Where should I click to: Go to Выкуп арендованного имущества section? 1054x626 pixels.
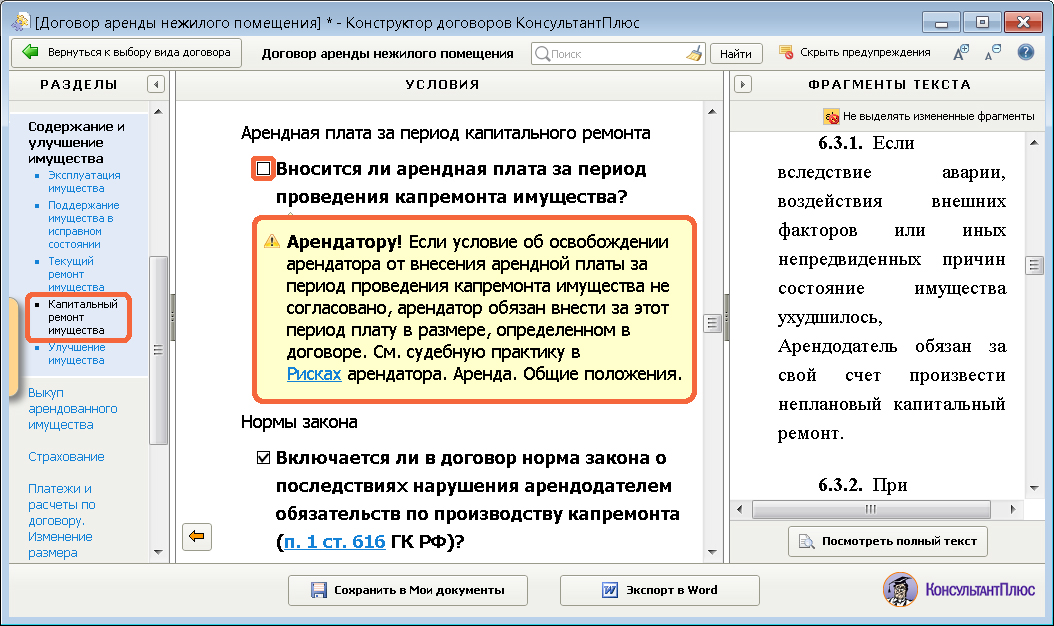point(73,409)
